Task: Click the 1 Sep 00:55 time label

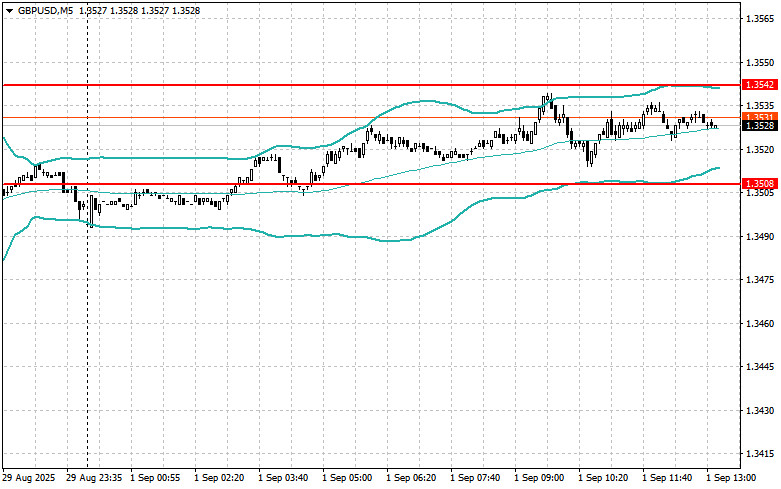Action: tap(155, 478)
